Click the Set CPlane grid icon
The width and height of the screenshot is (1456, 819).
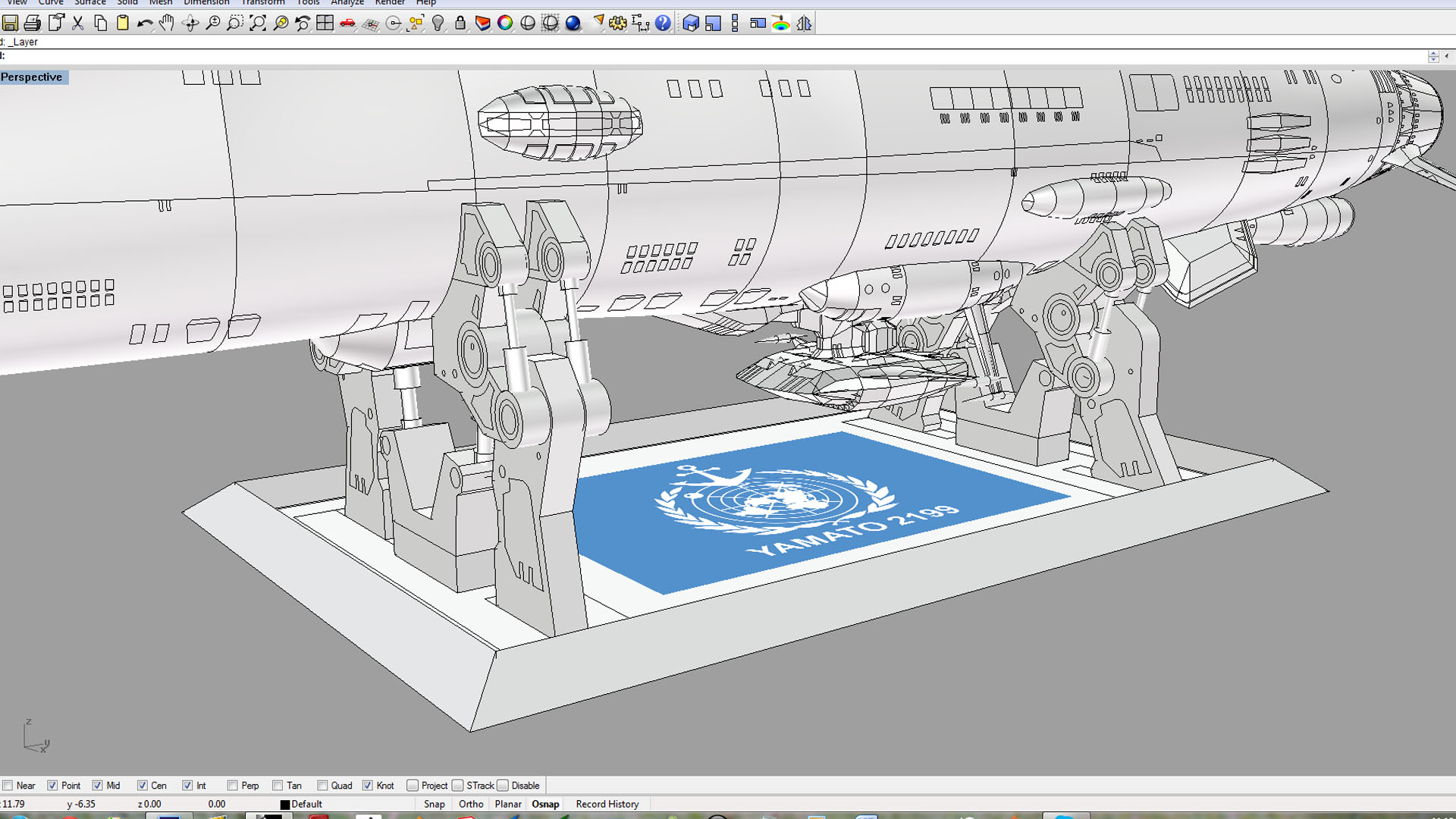coord(370,24)
